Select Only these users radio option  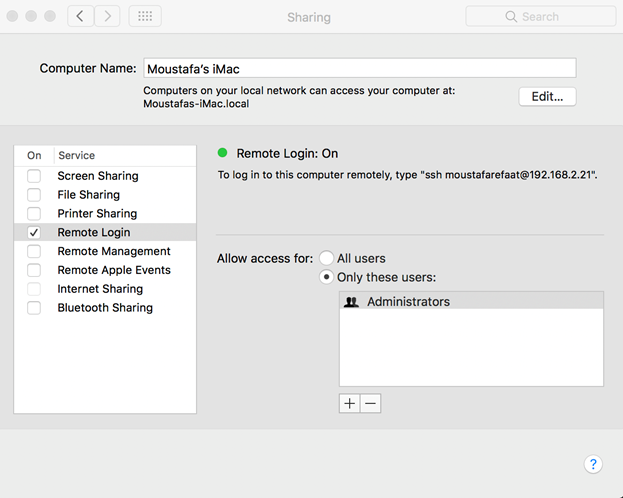[x=327, y=277]
